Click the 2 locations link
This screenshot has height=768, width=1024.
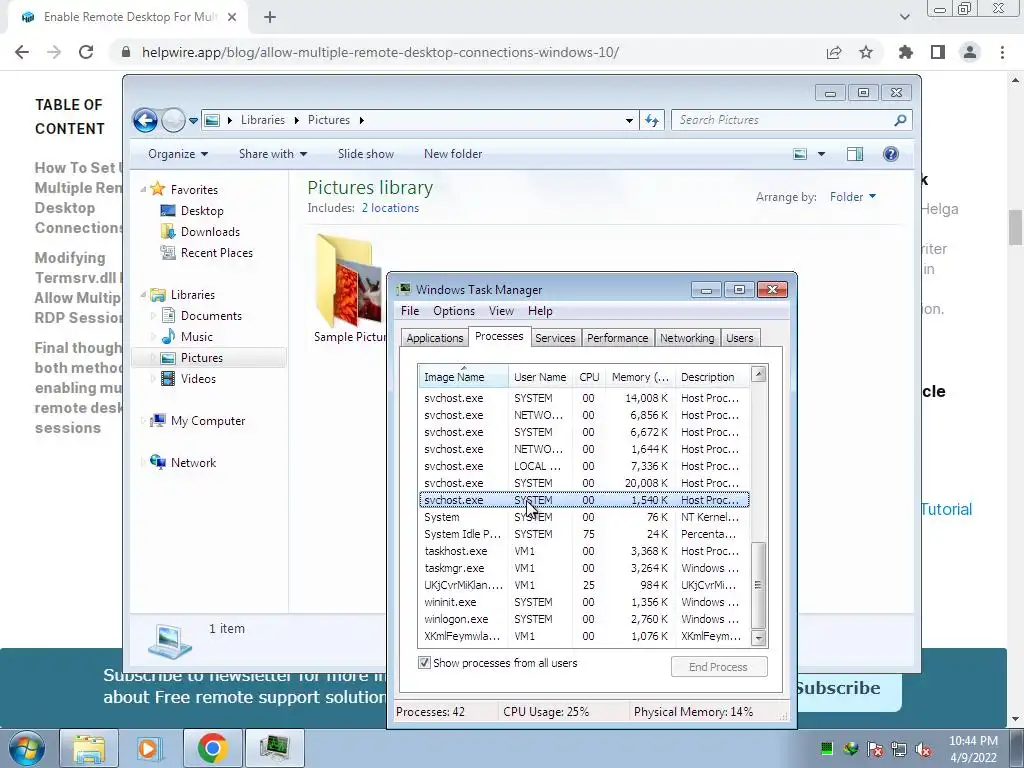click(x=391, y=208)
